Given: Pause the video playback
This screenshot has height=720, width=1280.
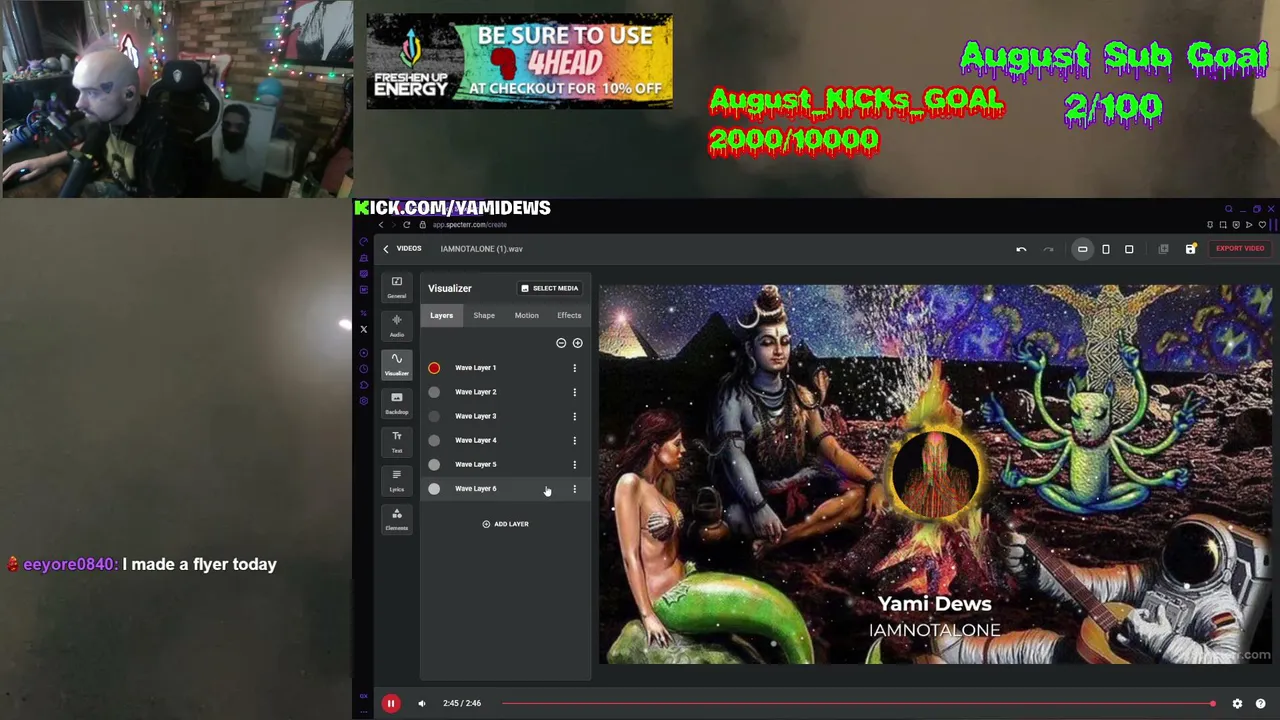Looking at the screenshot, I should point(391,704).
